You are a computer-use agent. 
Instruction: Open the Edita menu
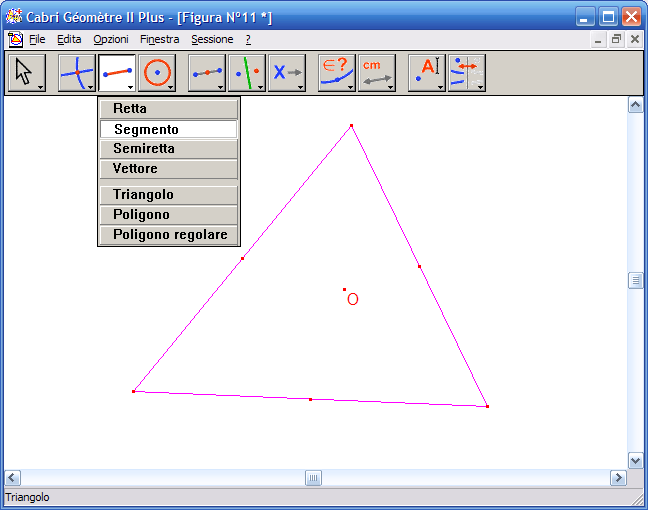pyautogui.click(x=69, y=40)
